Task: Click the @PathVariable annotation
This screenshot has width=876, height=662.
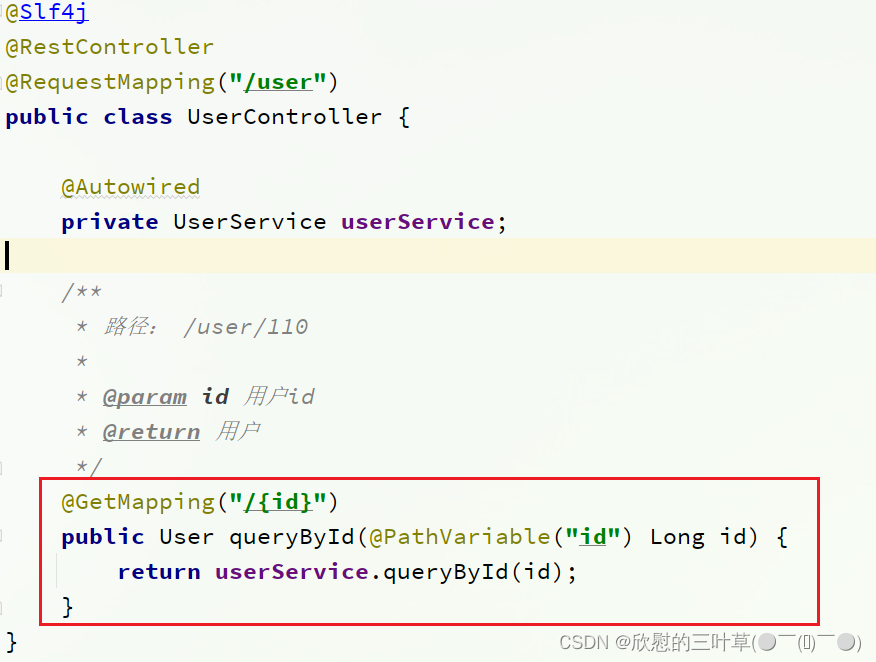Action: coord(459,536)
